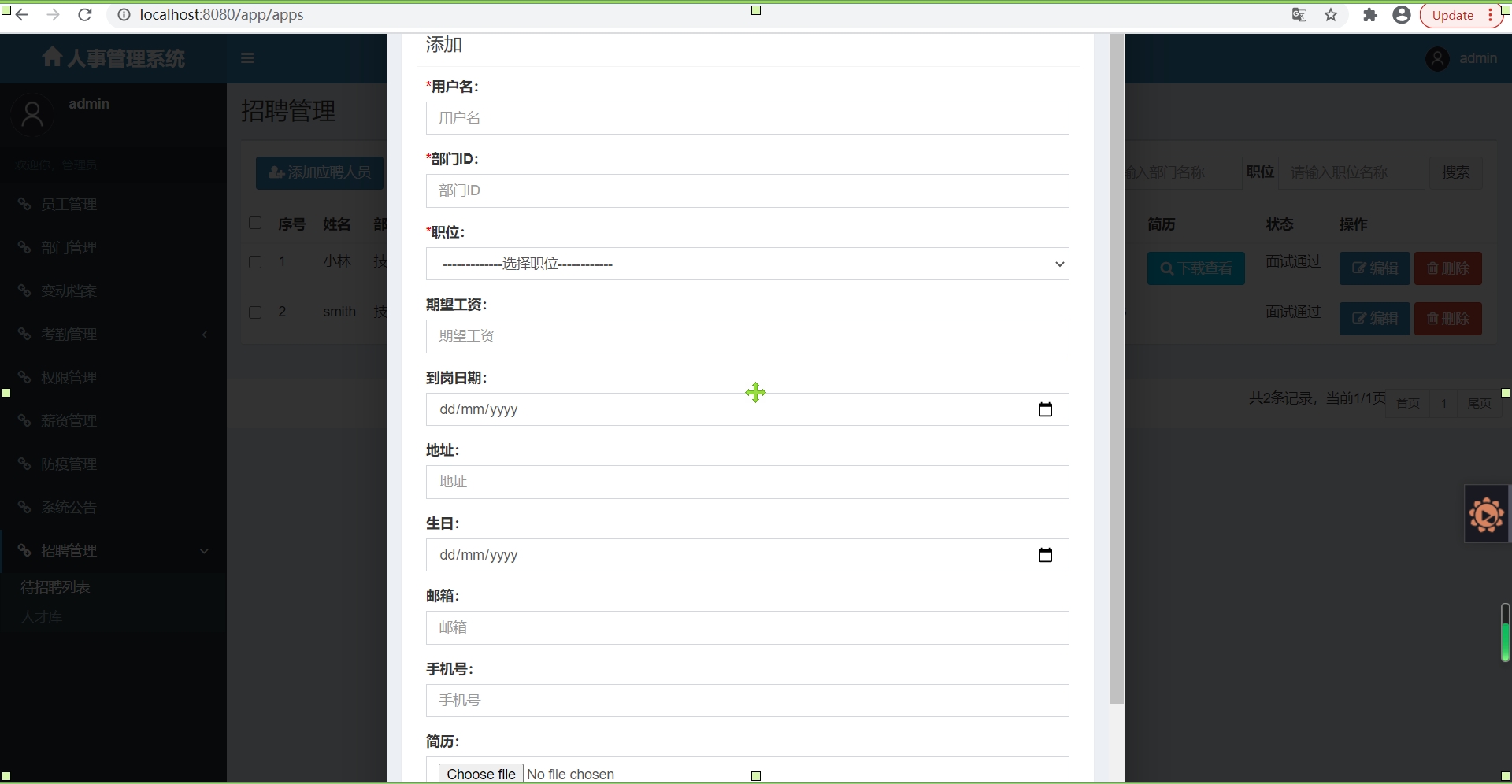Screen dimensions: 1512x784
Task: Expand the 考勤管理 sidebar menu
Action: [x=113, y=335]
